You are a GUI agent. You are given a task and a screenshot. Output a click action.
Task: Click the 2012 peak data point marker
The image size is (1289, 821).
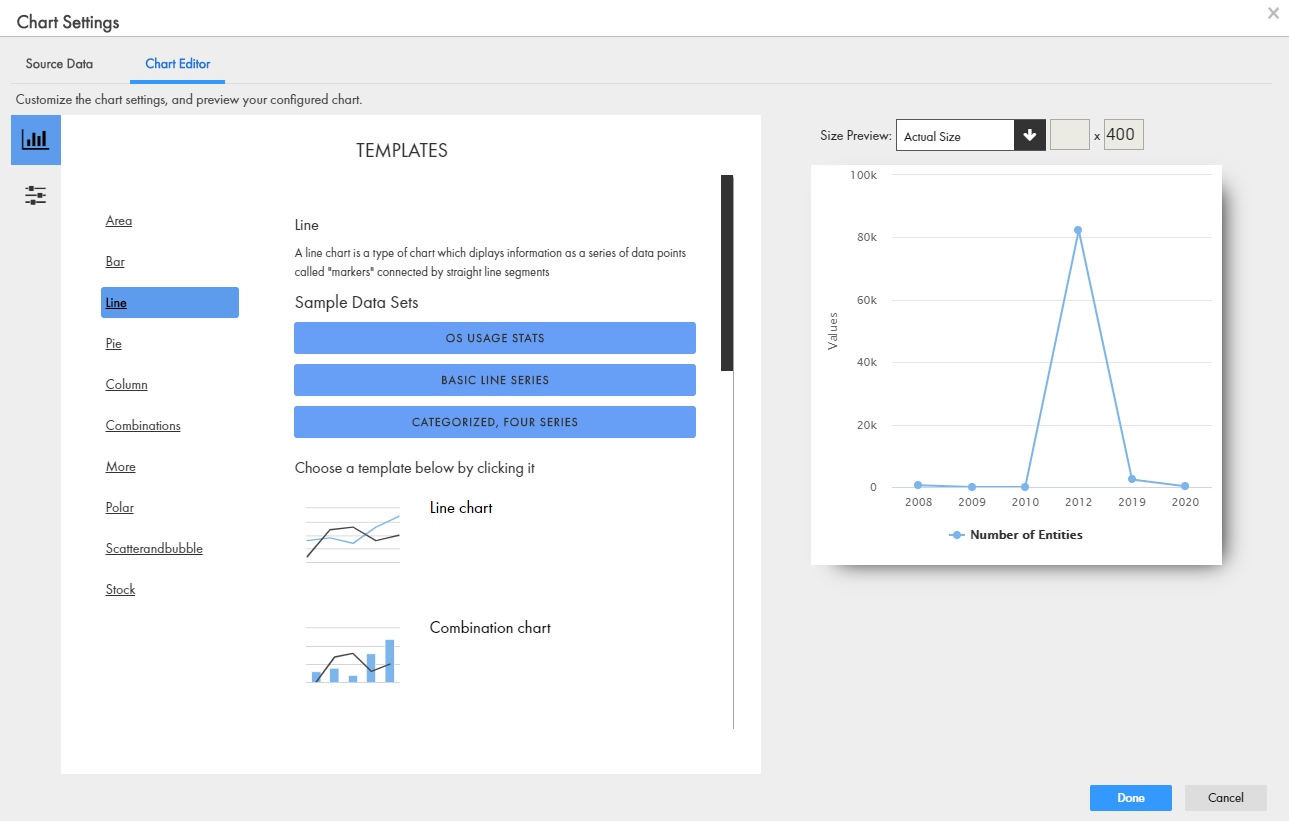[x=1078, y=230]
